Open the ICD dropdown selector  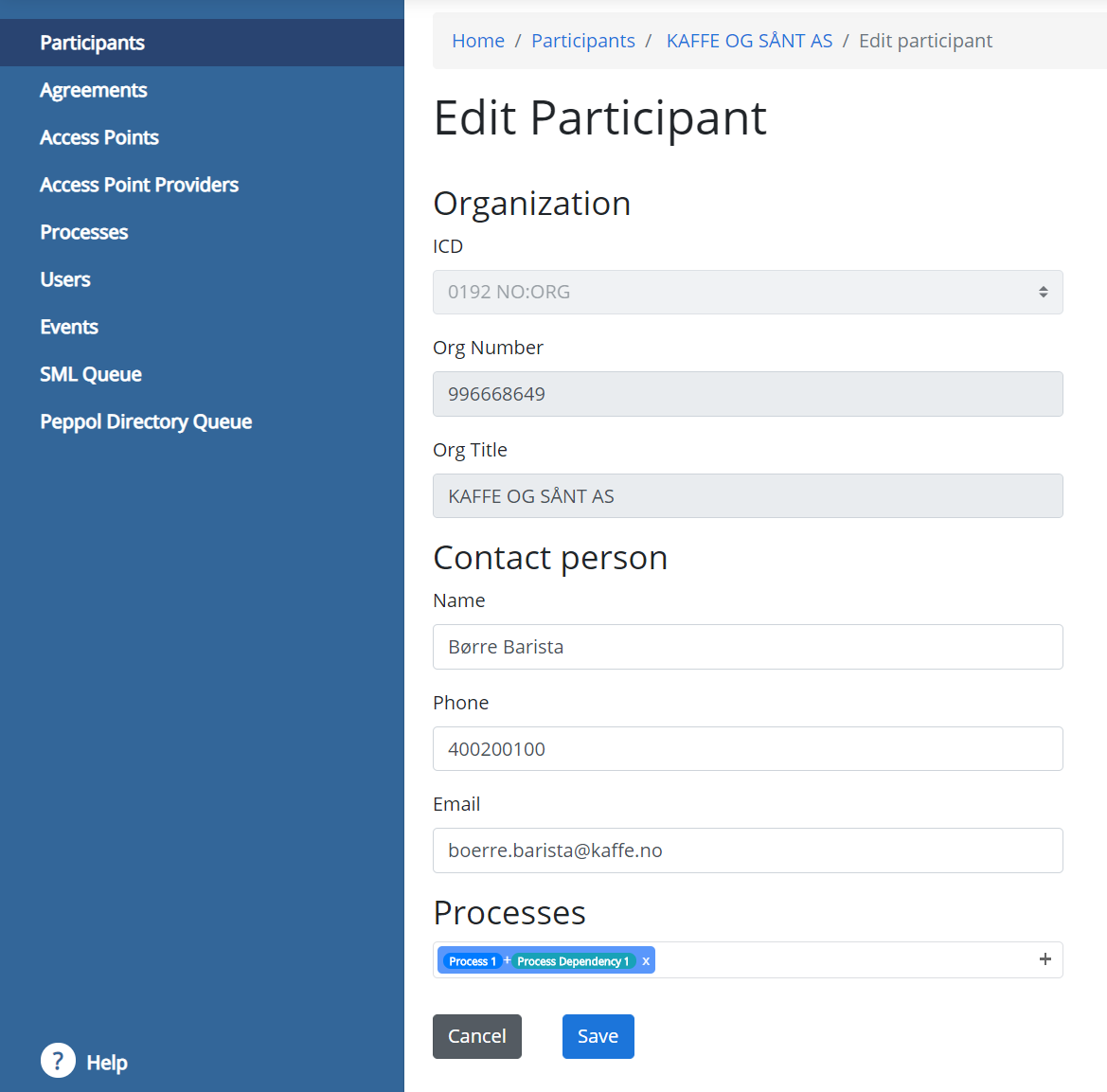coord(747,293)
